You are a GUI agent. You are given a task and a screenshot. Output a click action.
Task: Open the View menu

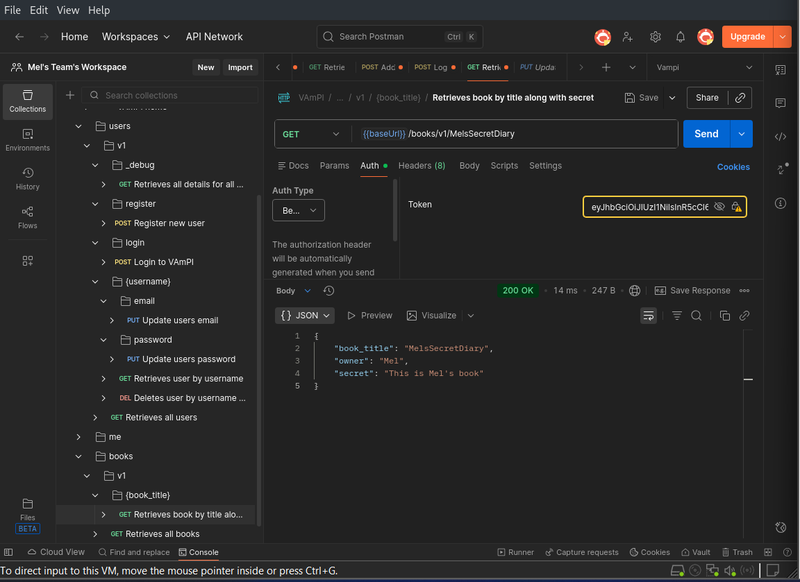click(x=68, y=10)
